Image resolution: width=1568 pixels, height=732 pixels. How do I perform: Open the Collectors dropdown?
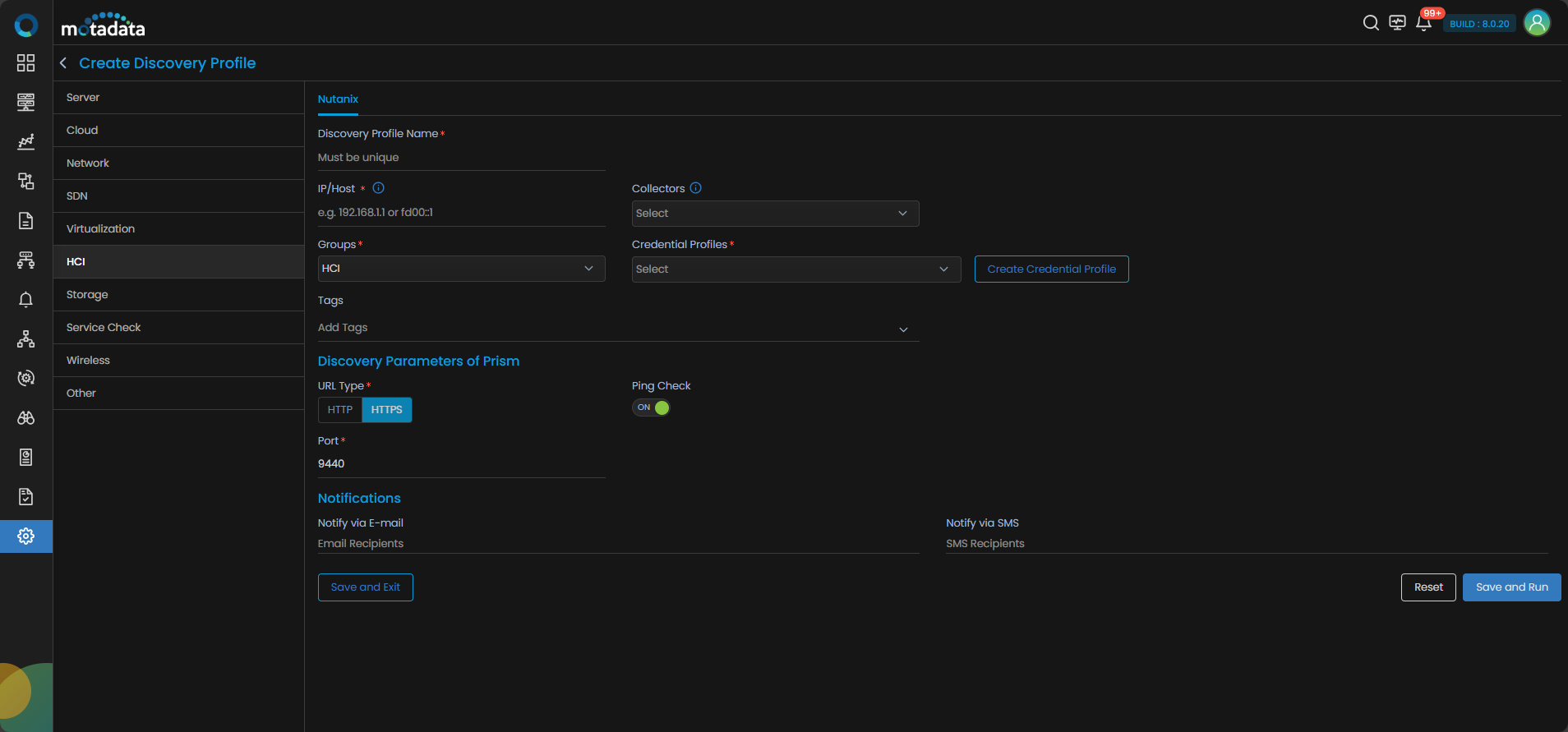coord(775,214)
